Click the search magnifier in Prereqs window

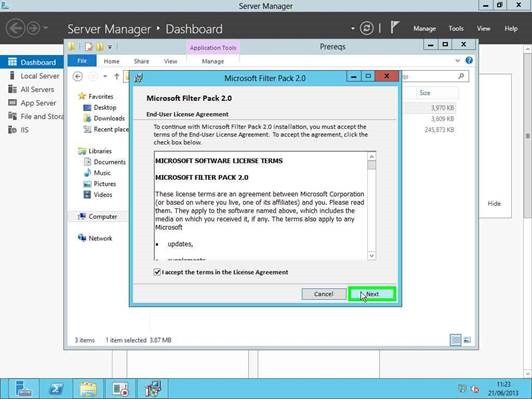coord(461,76)
